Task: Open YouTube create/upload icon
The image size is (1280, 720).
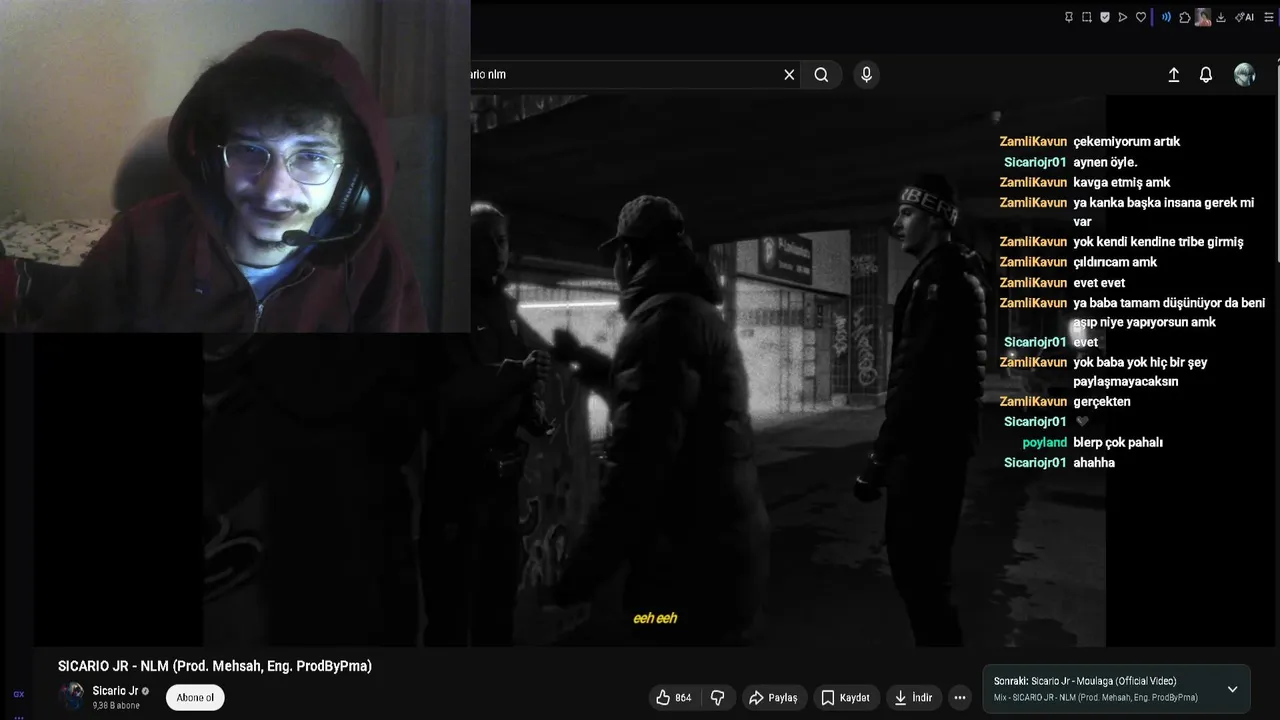Action: [1174, 75]
